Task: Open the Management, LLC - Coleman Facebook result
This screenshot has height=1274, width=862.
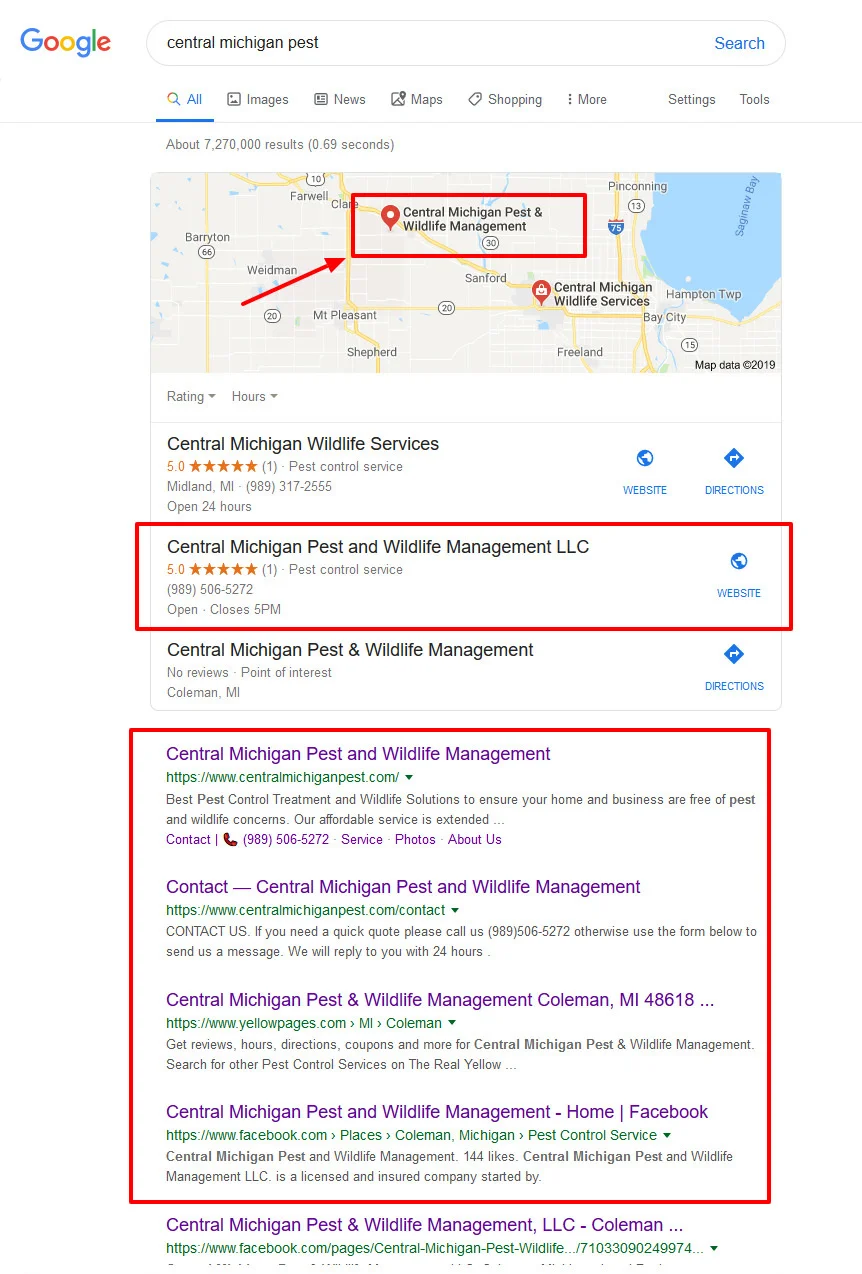Action: [425, 1225]
